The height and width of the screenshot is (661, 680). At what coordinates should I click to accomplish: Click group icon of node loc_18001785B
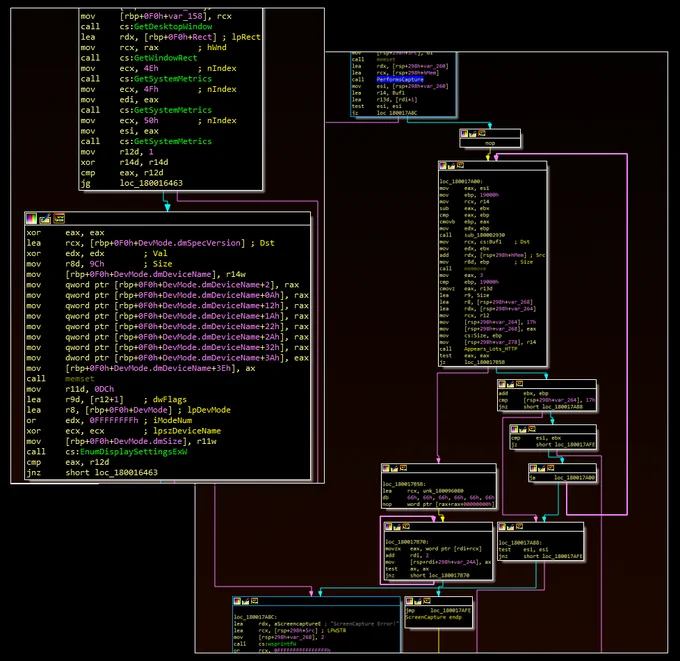click(403, 468)
